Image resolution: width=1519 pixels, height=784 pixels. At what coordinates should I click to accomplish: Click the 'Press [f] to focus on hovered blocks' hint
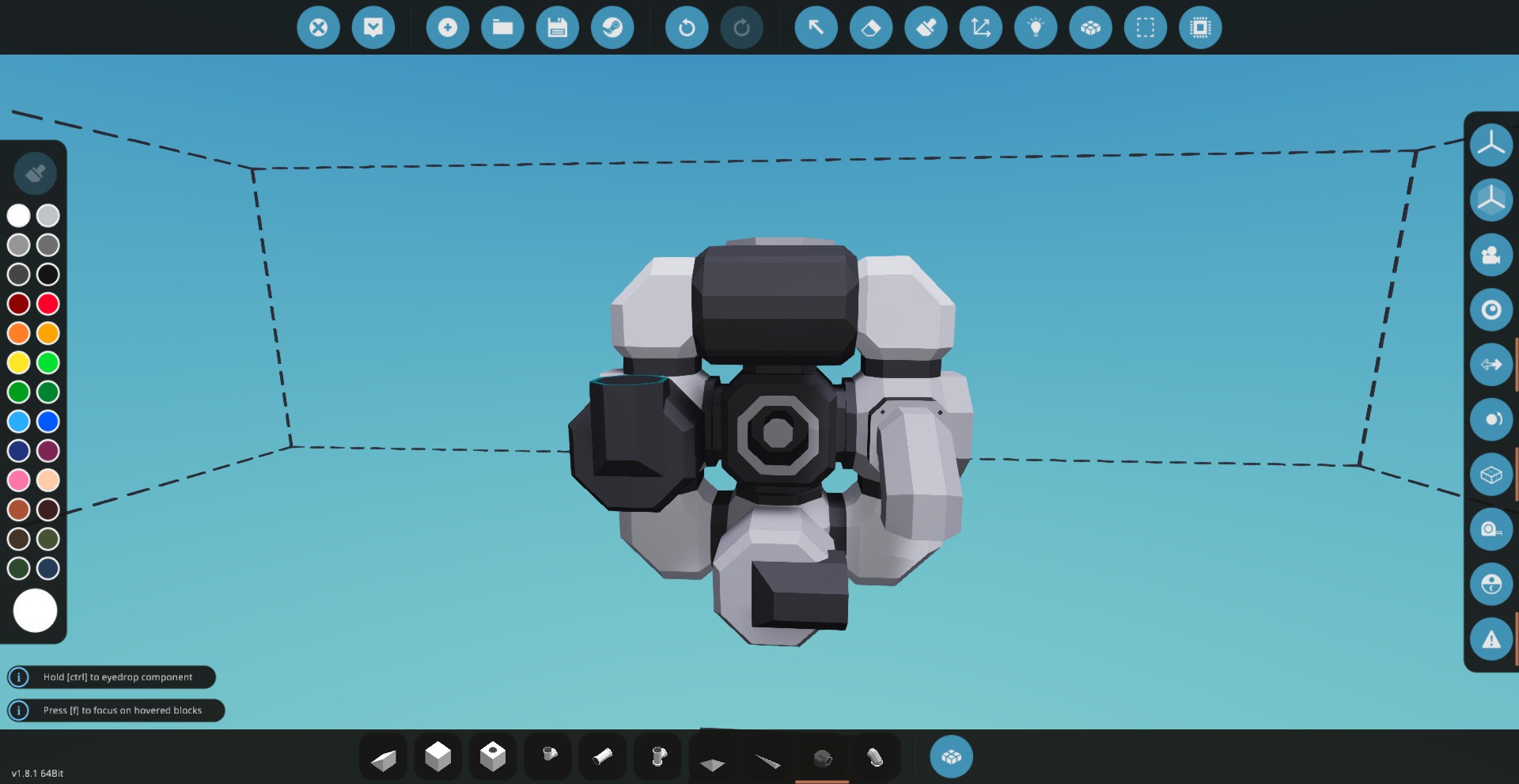click(116, 710)
